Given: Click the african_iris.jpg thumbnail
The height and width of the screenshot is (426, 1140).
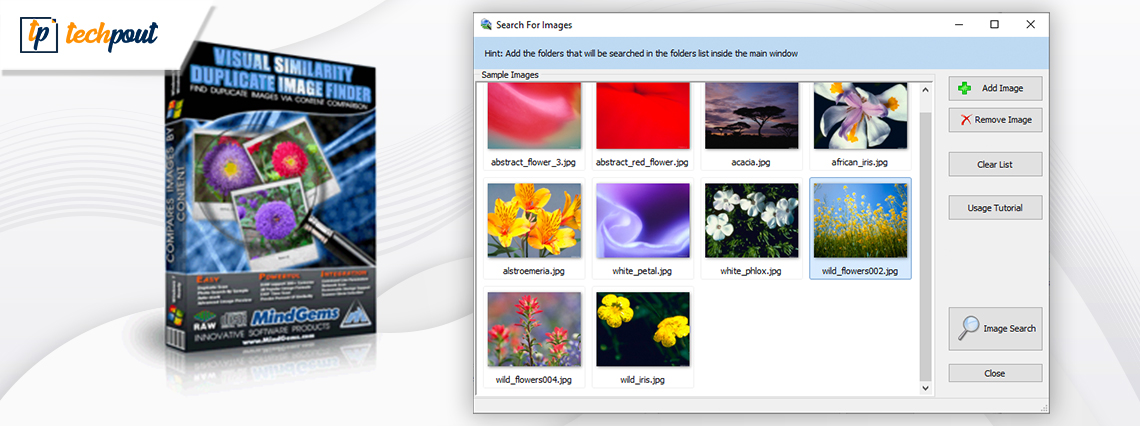Looking at the screenshot, I should 860,115.
